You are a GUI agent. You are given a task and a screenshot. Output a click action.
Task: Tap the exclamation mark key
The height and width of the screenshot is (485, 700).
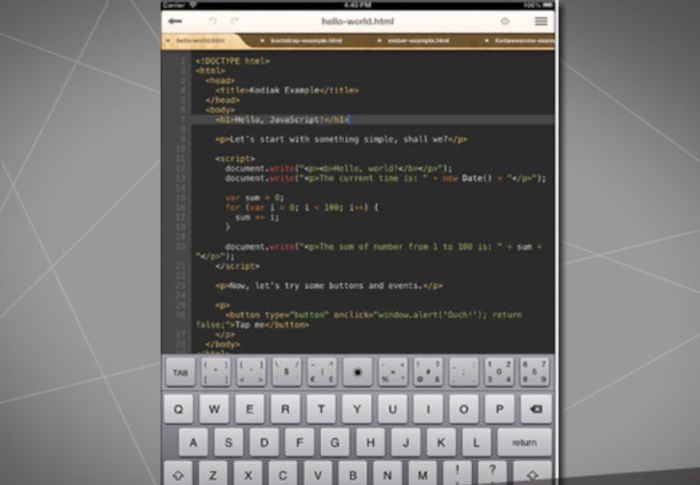tap(457, 473)
